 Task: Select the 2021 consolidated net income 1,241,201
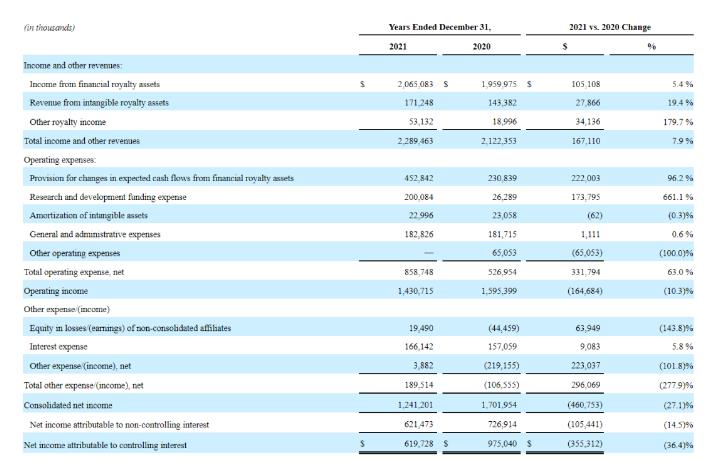(x=413, y=404)
